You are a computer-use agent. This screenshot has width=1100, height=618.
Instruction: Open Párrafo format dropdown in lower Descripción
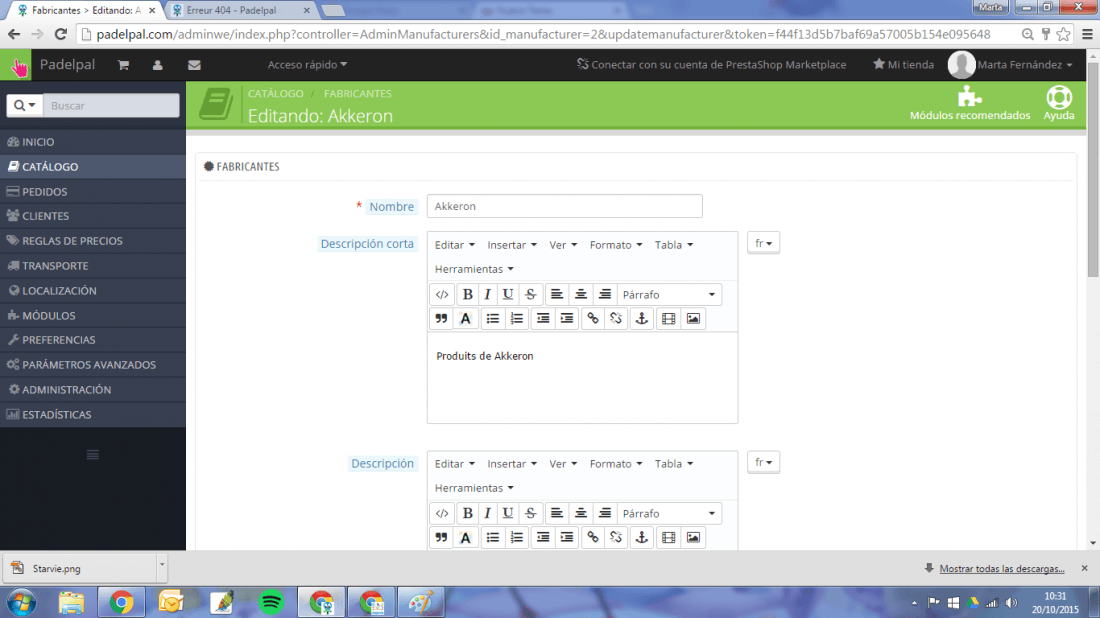[x=669, y=513]
